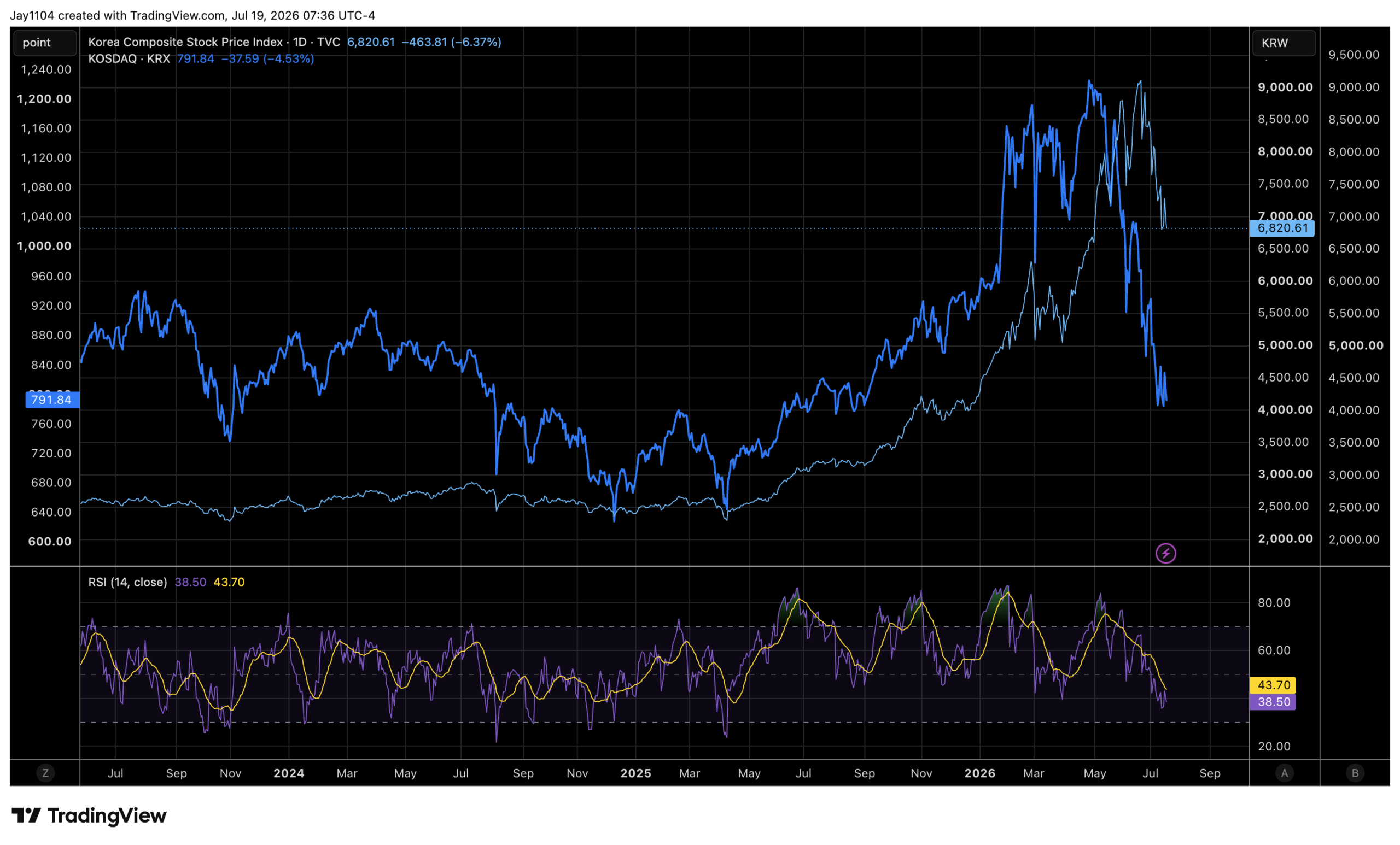Click the 840.00 label on the left axis

(x=51, y=365)
